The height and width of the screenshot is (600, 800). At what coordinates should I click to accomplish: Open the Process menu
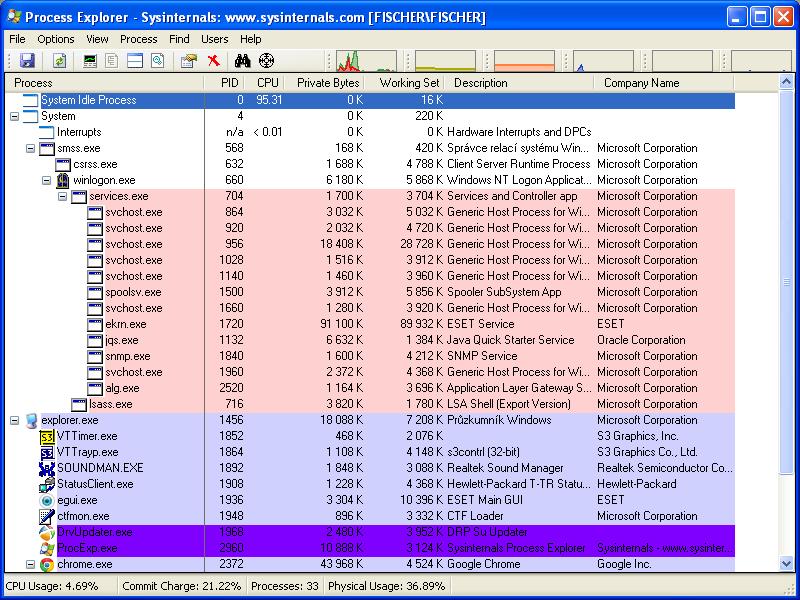pyautogui.click(x=138, y=39)
